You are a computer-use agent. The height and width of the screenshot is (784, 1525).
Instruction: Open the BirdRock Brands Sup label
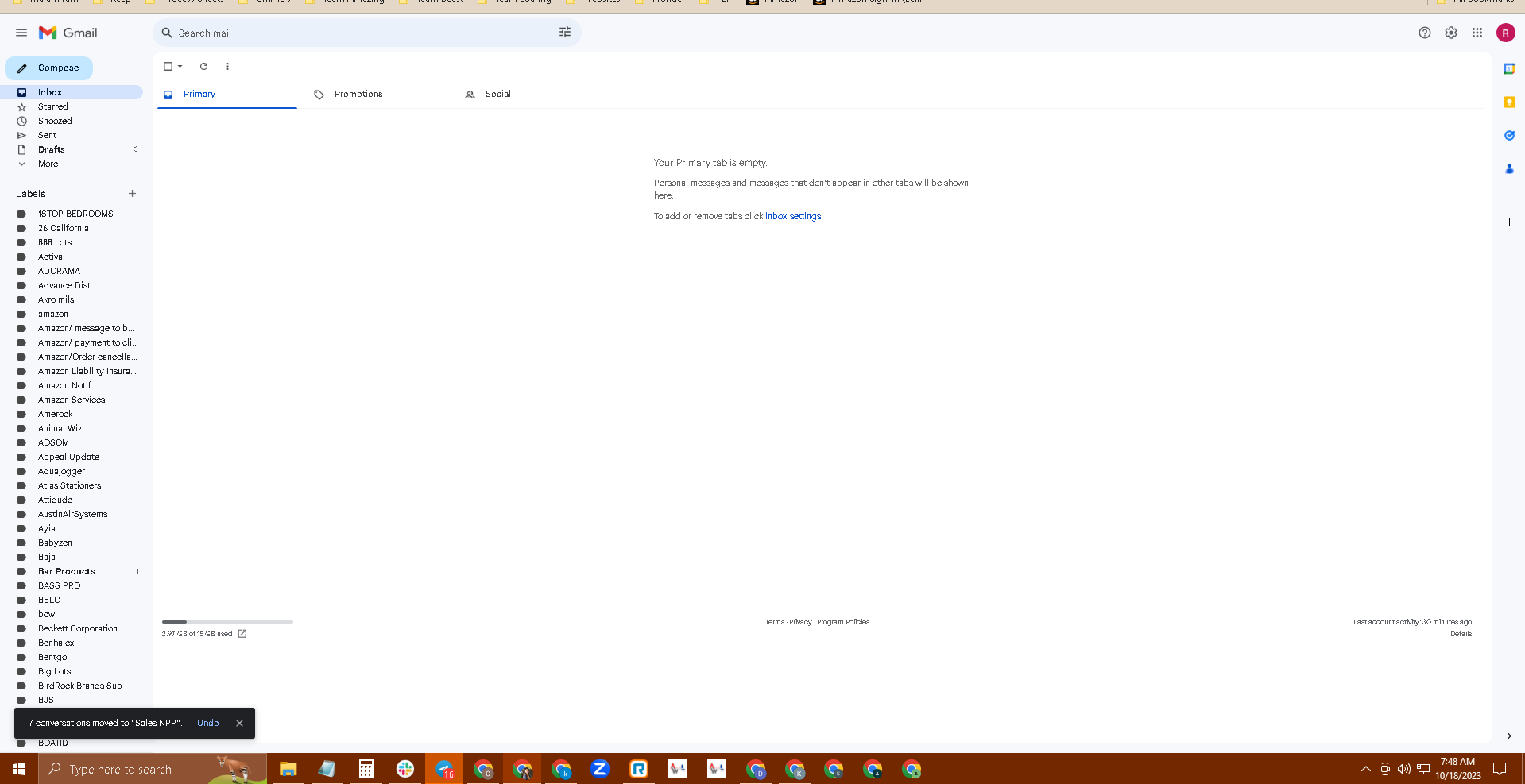(79, 686)
